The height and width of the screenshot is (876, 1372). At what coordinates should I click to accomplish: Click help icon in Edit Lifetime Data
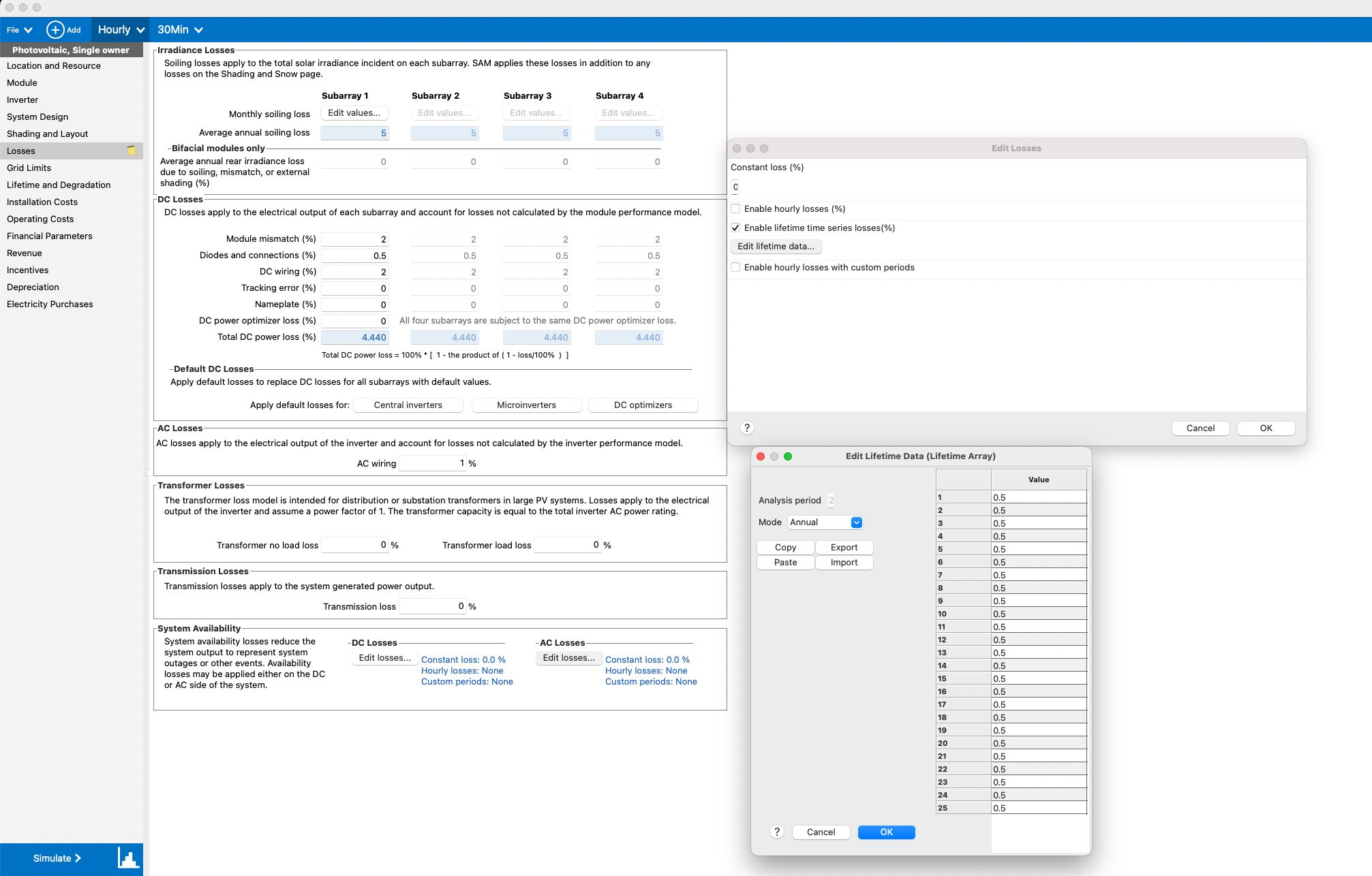click(x=777, y=832)
